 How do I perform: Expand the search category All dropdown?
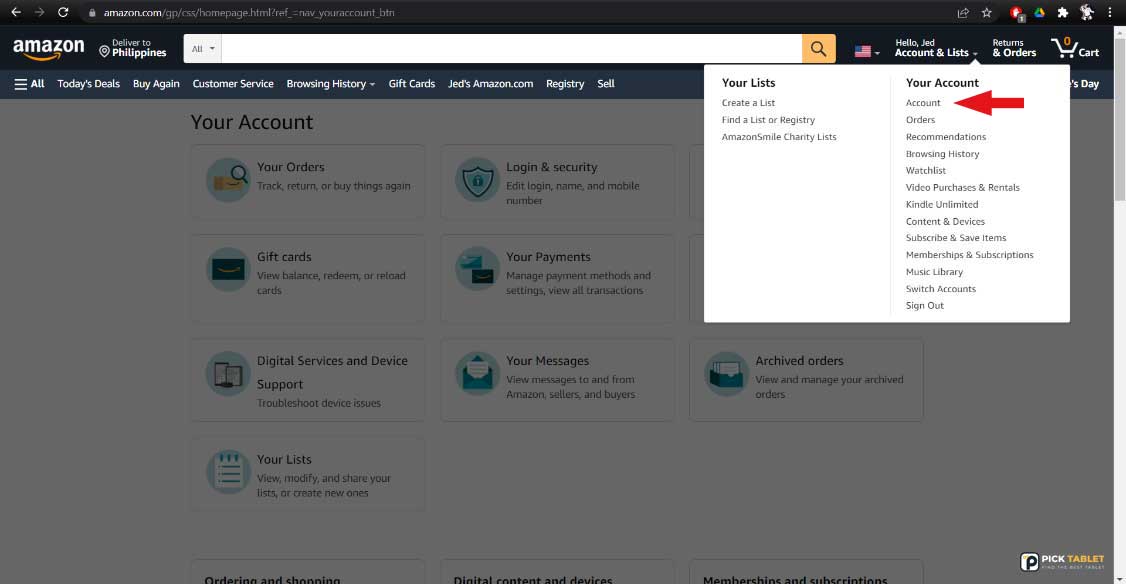[x=203, y=49]
